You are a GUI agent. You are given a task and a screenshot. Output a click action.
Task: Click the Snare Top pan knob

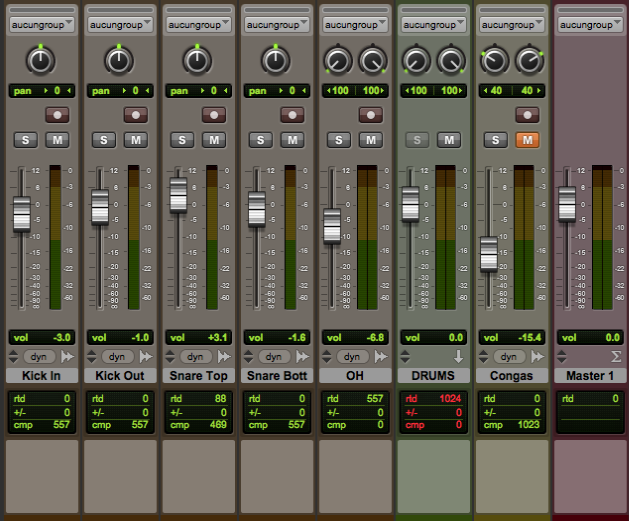[197, 61]
